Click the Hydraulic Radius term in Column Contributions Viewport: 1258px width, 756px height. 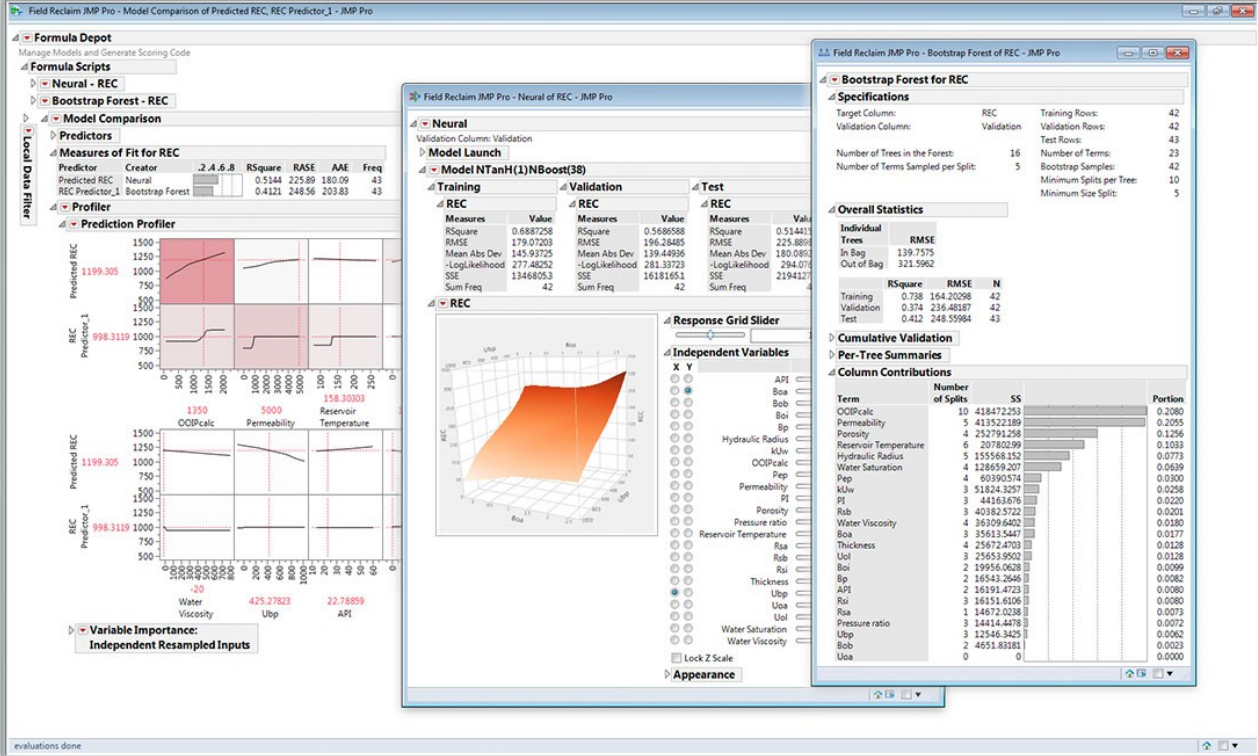(x=870, y=455)
